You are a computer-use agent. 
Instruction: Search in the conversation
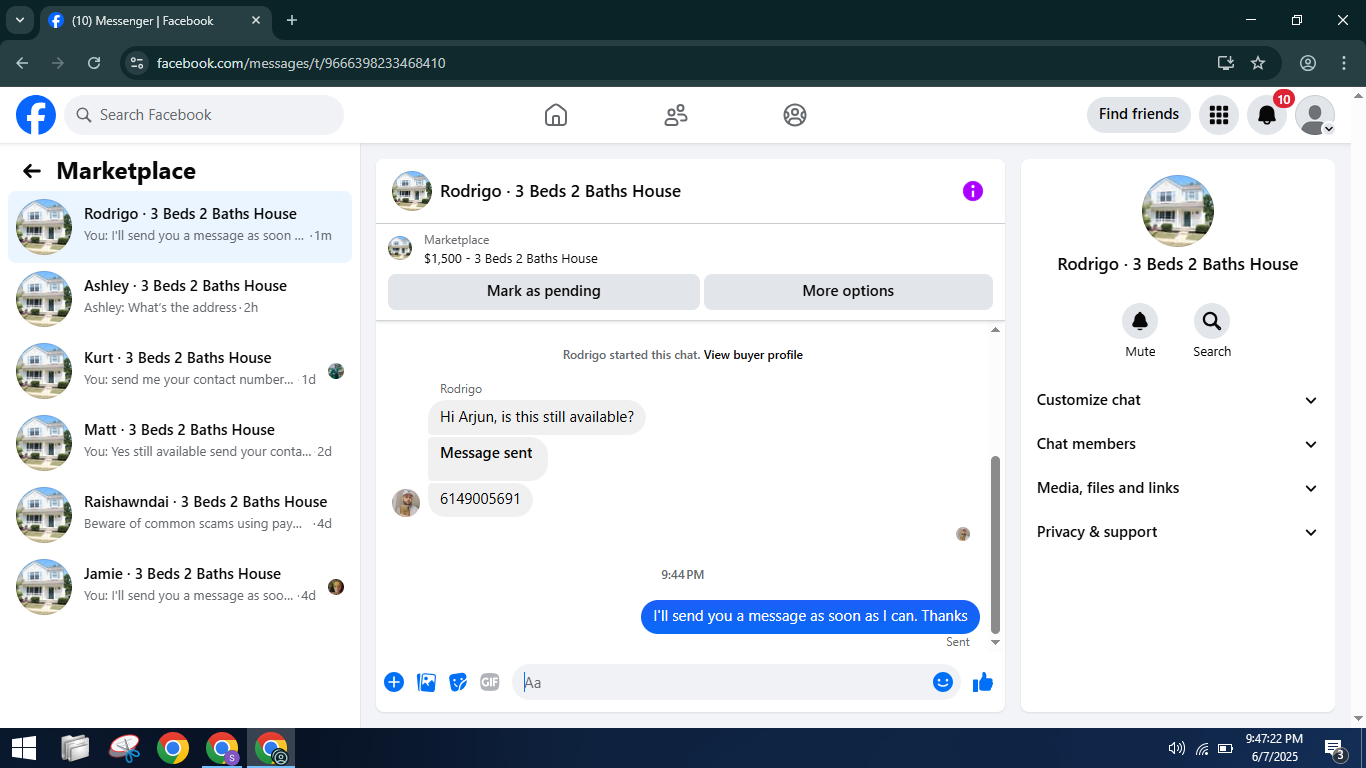click(x=1212, y=321)
